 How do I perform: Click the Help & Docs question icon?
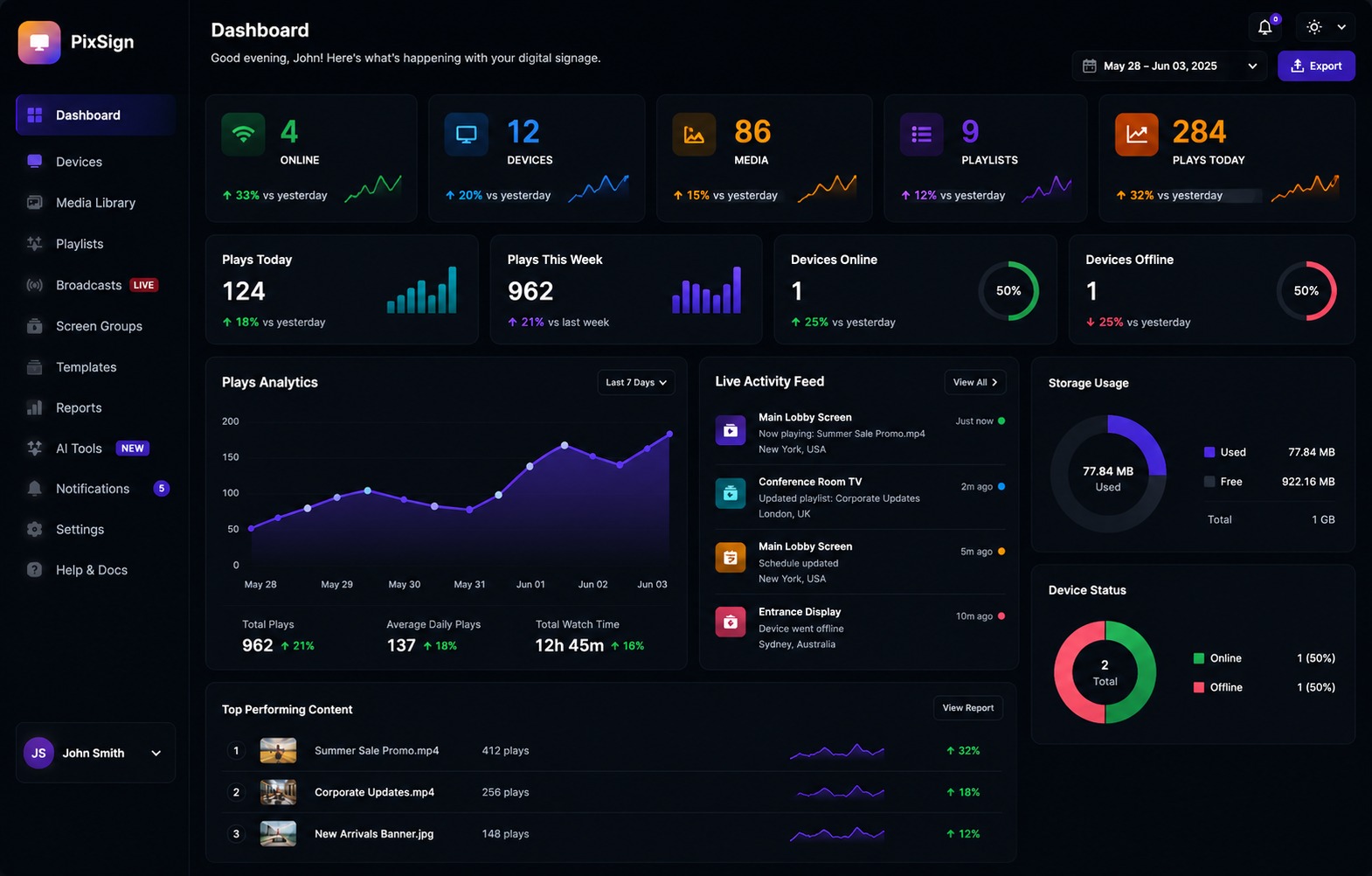click(x=35, y=570)
